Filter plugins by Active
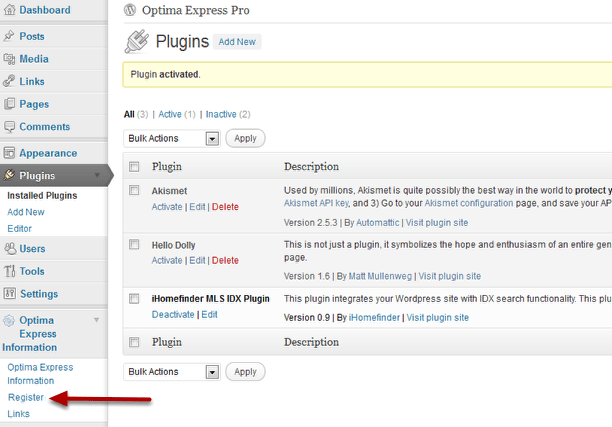 click(x=170, y=114)
